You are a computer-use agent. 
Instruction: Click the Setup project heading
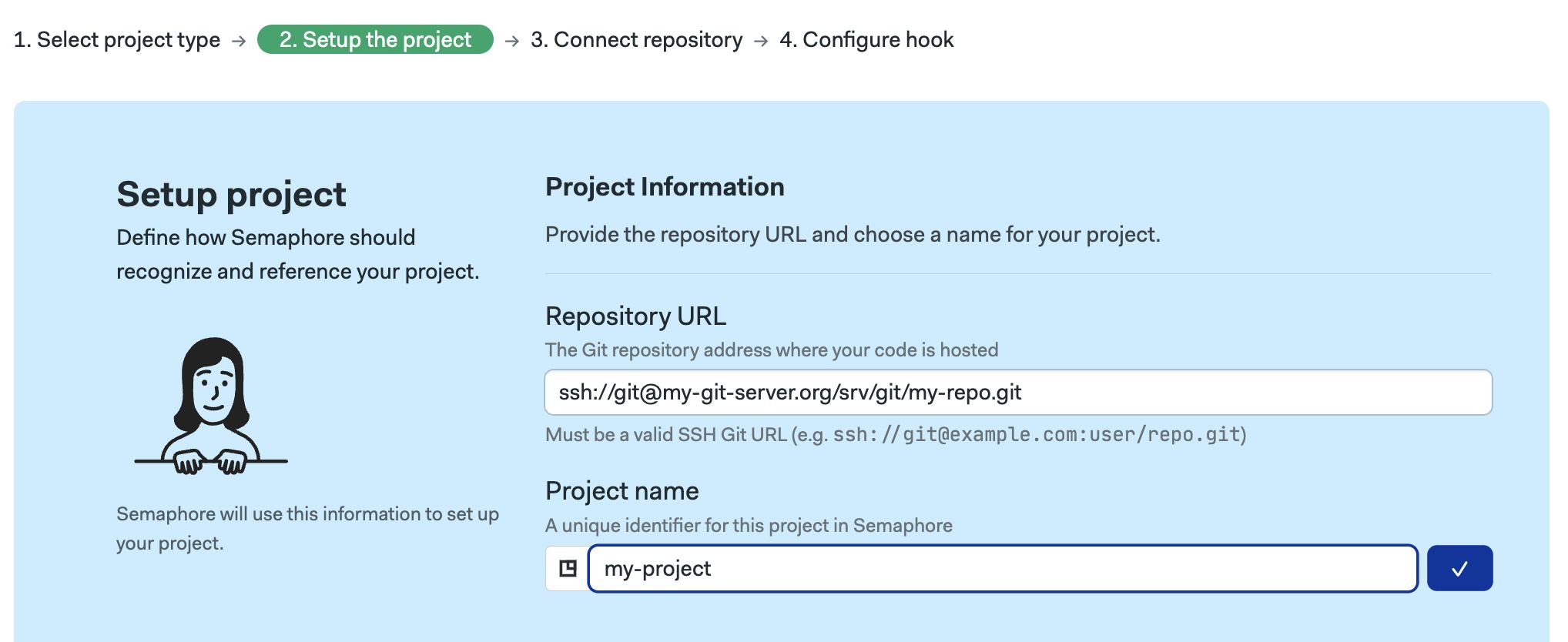click(231, 194)
